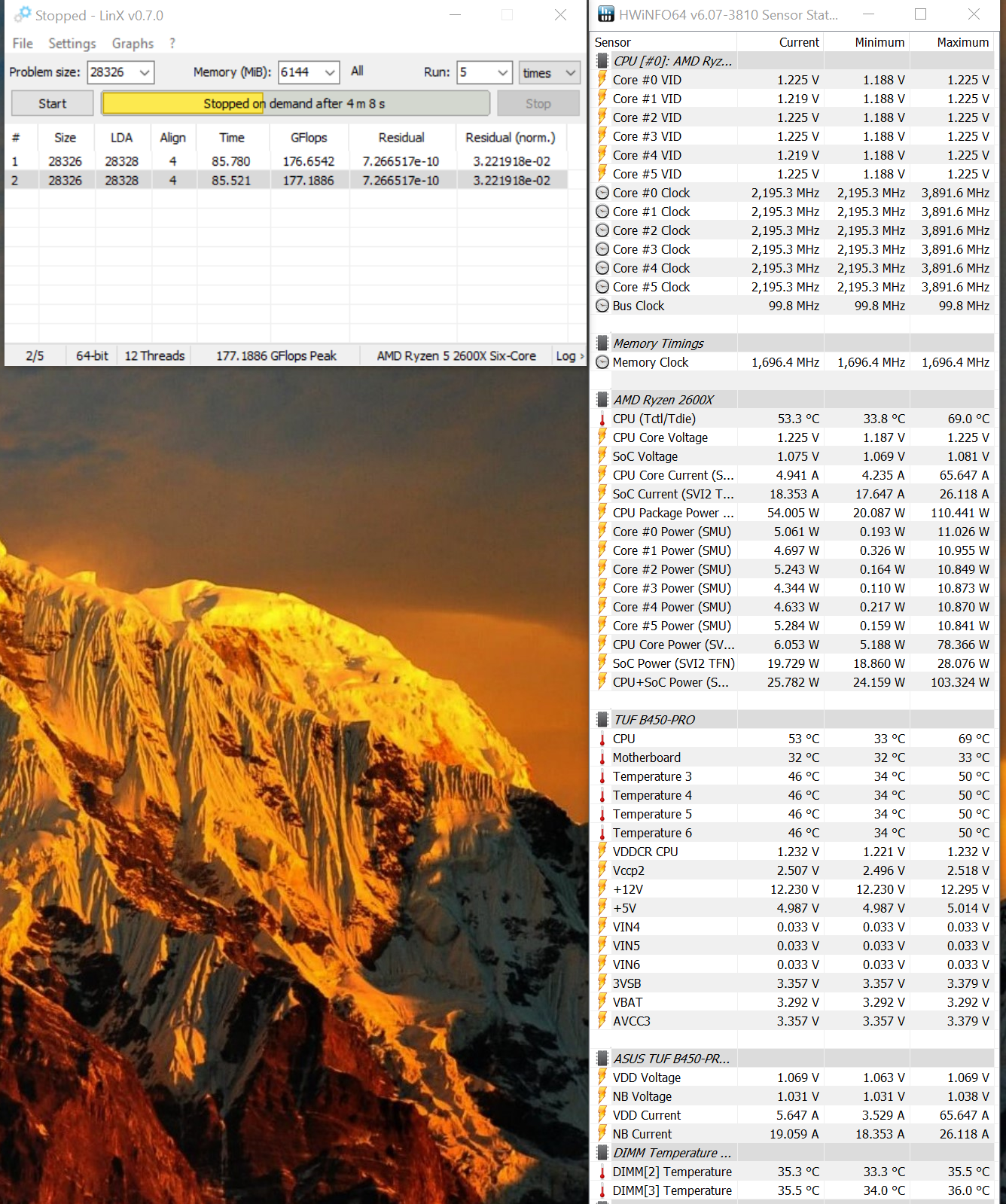Open the File menu in LinX
Image resolution: width=1006 pixels, height=1204 pixels.
tap(23, 44)
